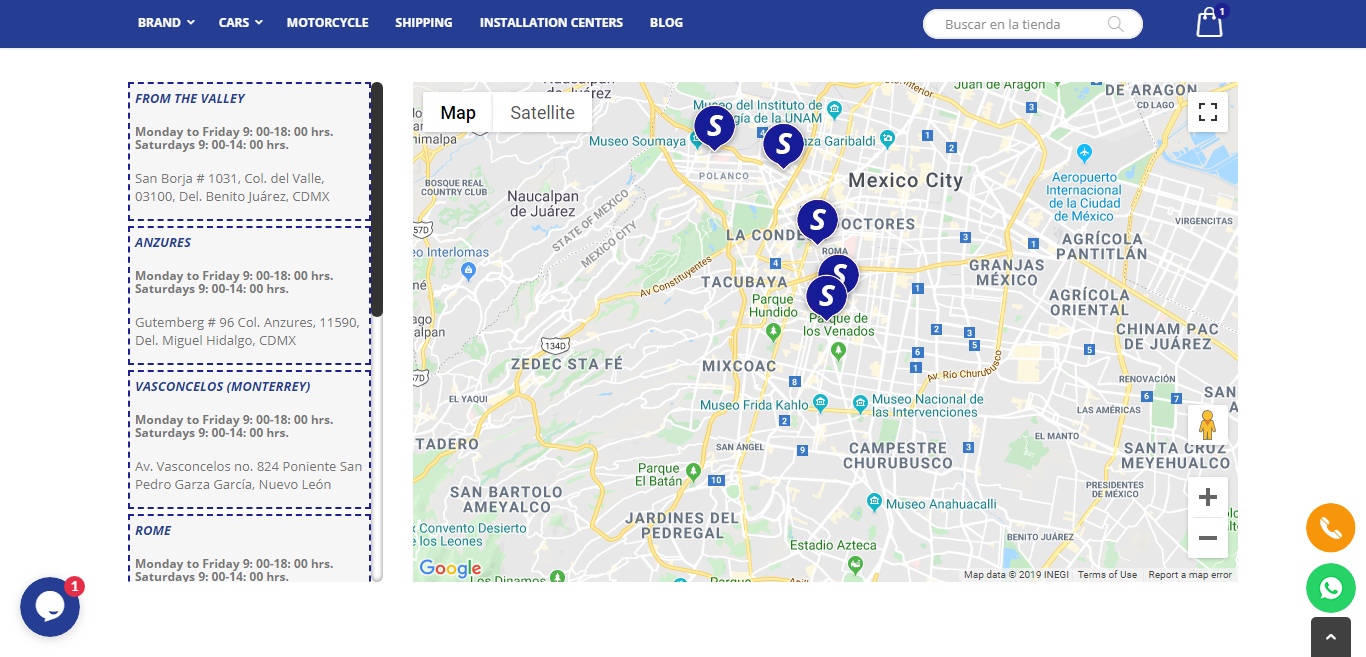Select the S marker above Parque de los Venados

[x=826, y=297]
